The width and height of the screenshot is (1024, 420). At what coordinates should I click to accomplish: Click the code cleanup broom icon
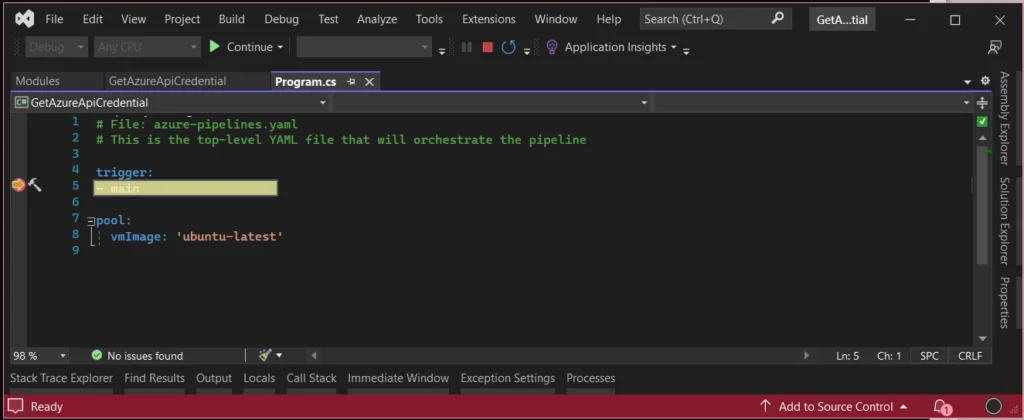[264, 355]
